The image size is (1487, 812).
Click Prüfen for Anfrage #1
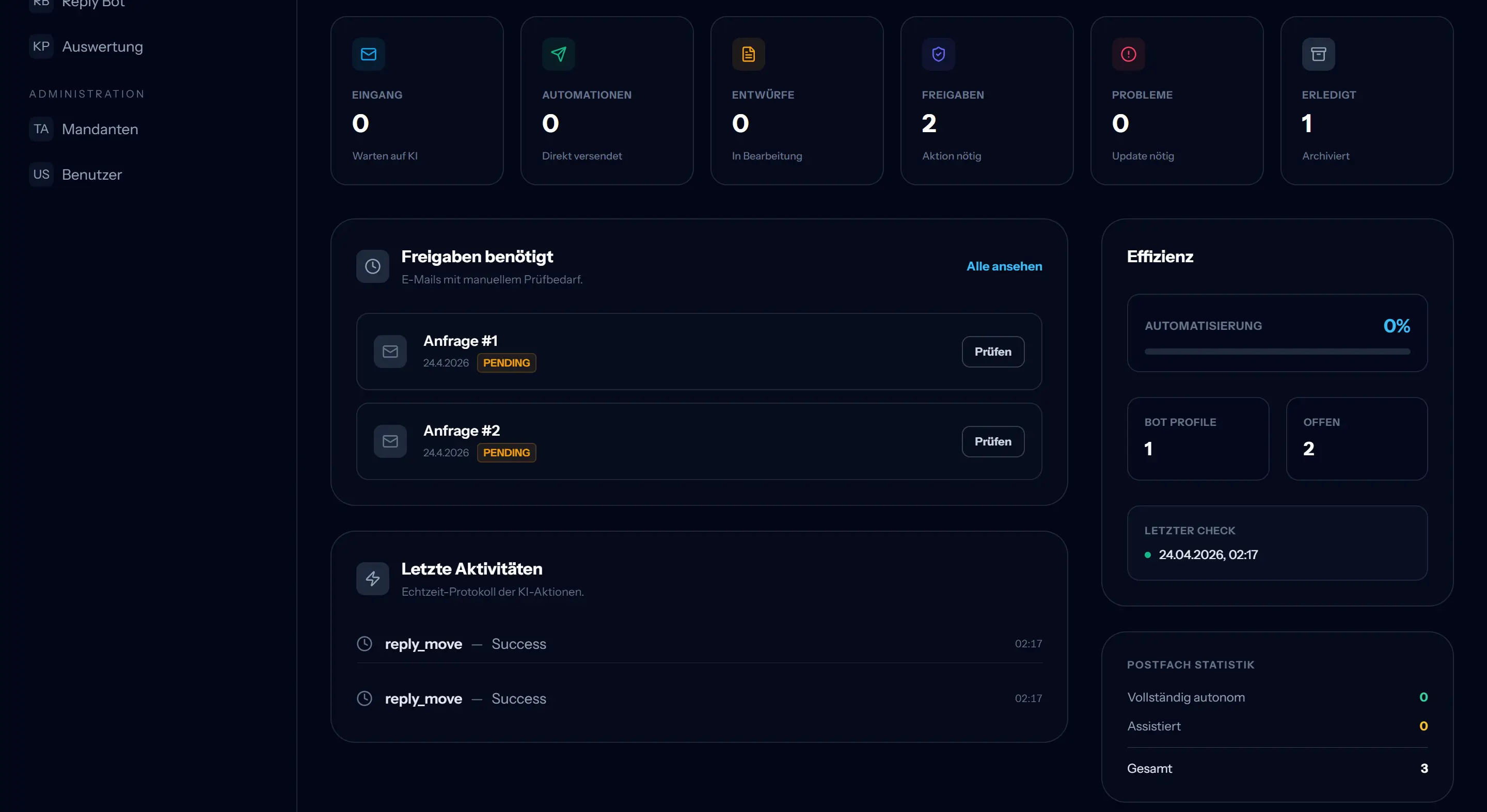pos(993,352)
